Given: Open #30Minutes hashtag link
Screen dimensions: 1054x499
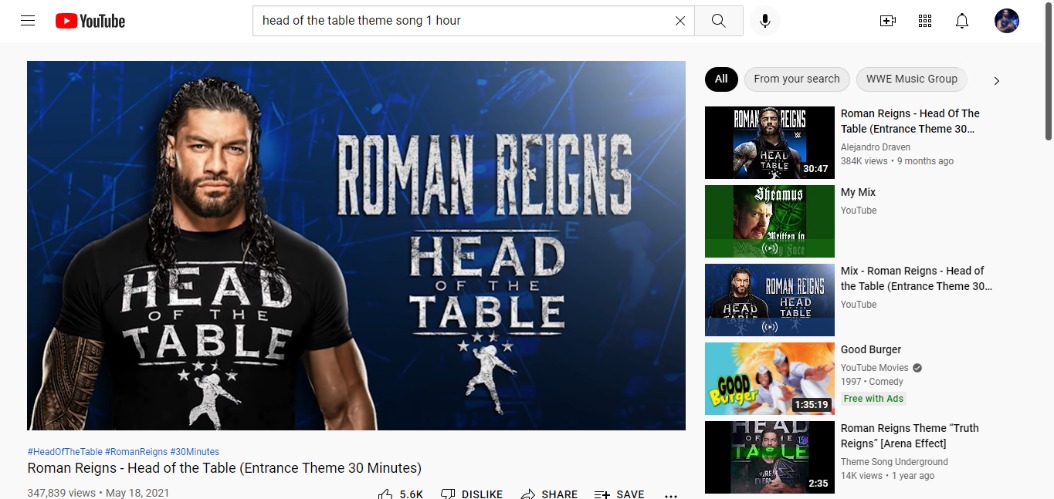Looking at the screenshot, I should (194, 452).
